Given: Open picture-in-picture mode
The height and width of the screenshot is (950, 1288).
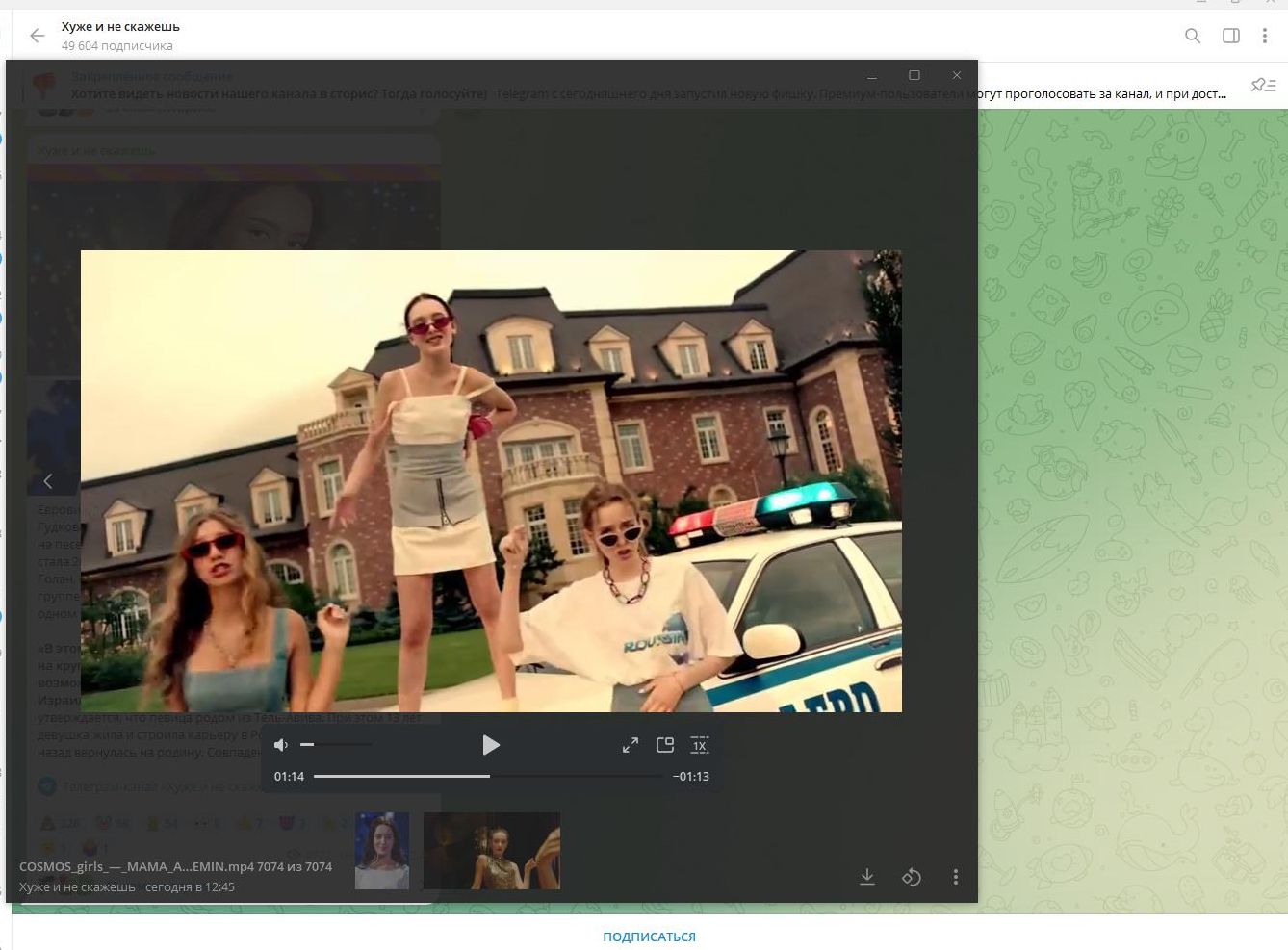Looking at the screenshot, I should pos(665,745).
